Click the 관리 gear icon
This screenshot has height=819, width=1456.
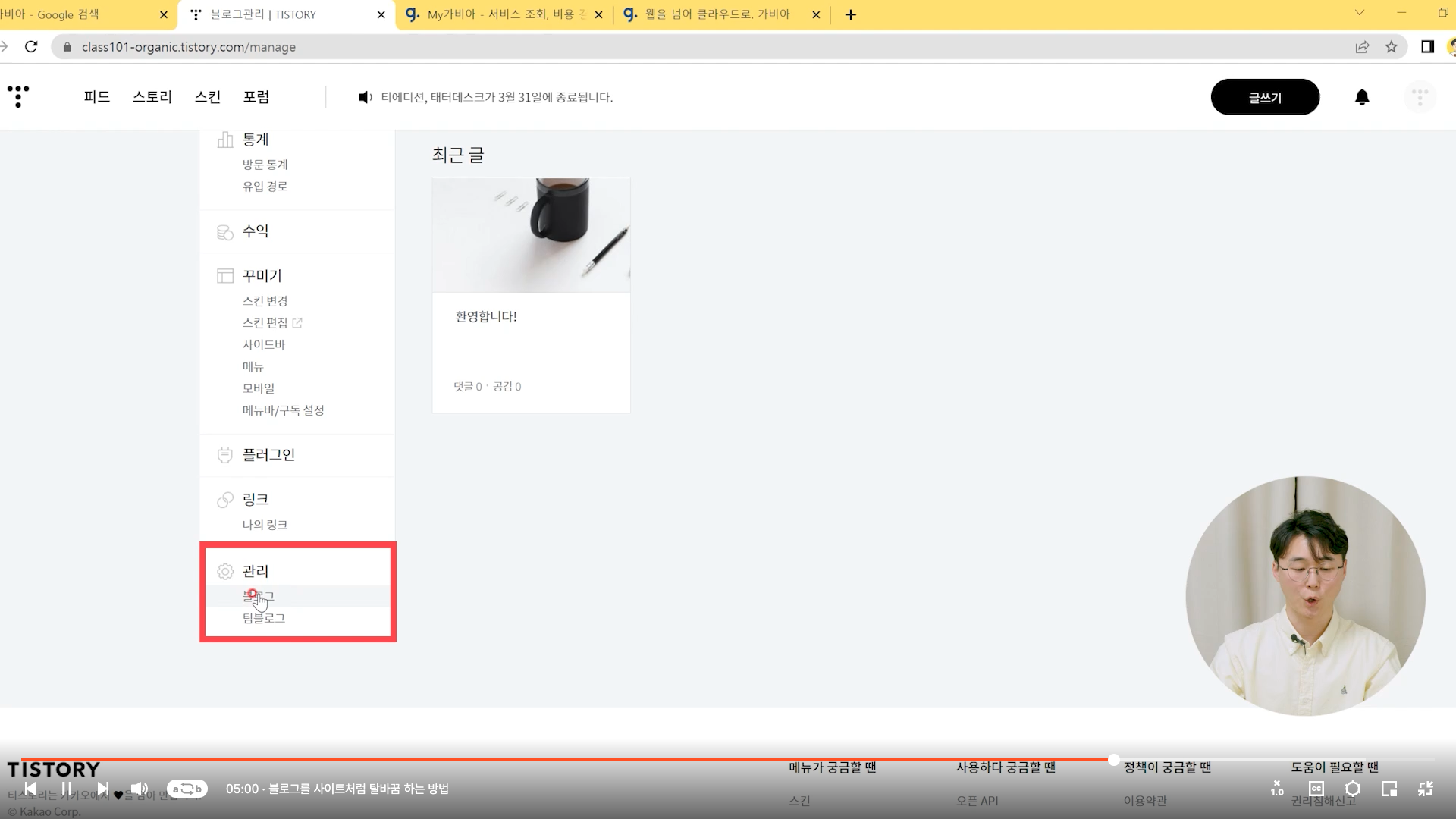point(225,572)
